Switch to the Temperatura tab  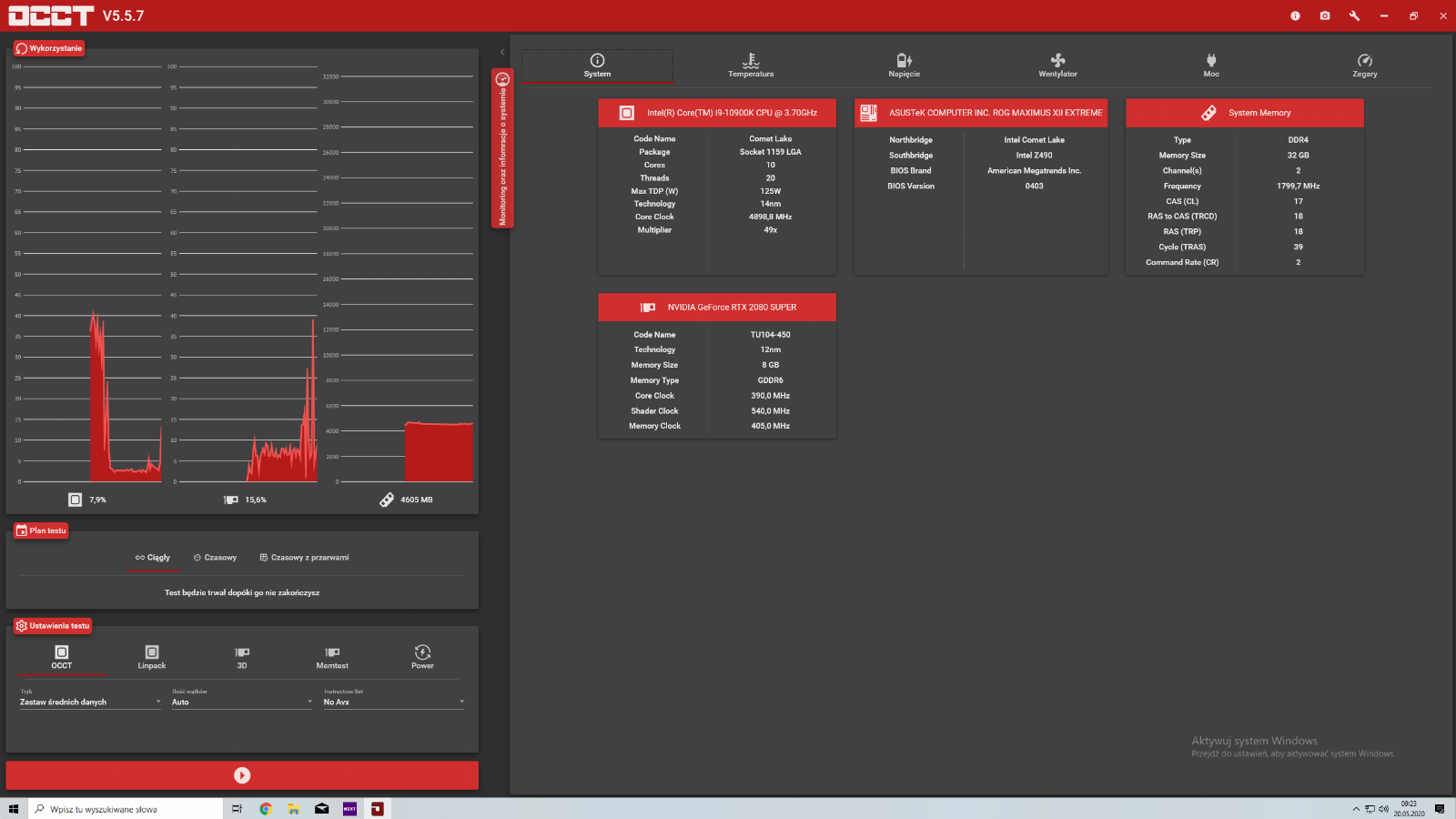pos(751,66)
